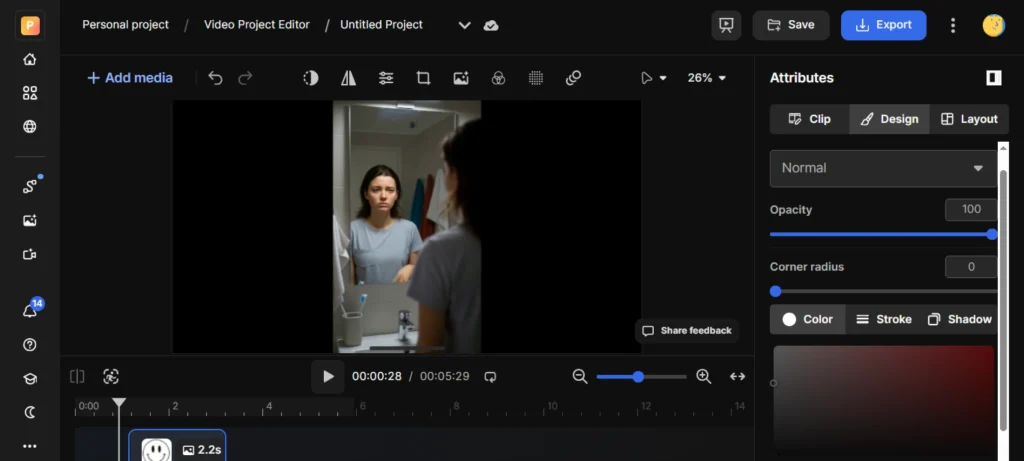Click the Opacity slider handle
The height and width of the screenshot is (461, 1024).
992,234
